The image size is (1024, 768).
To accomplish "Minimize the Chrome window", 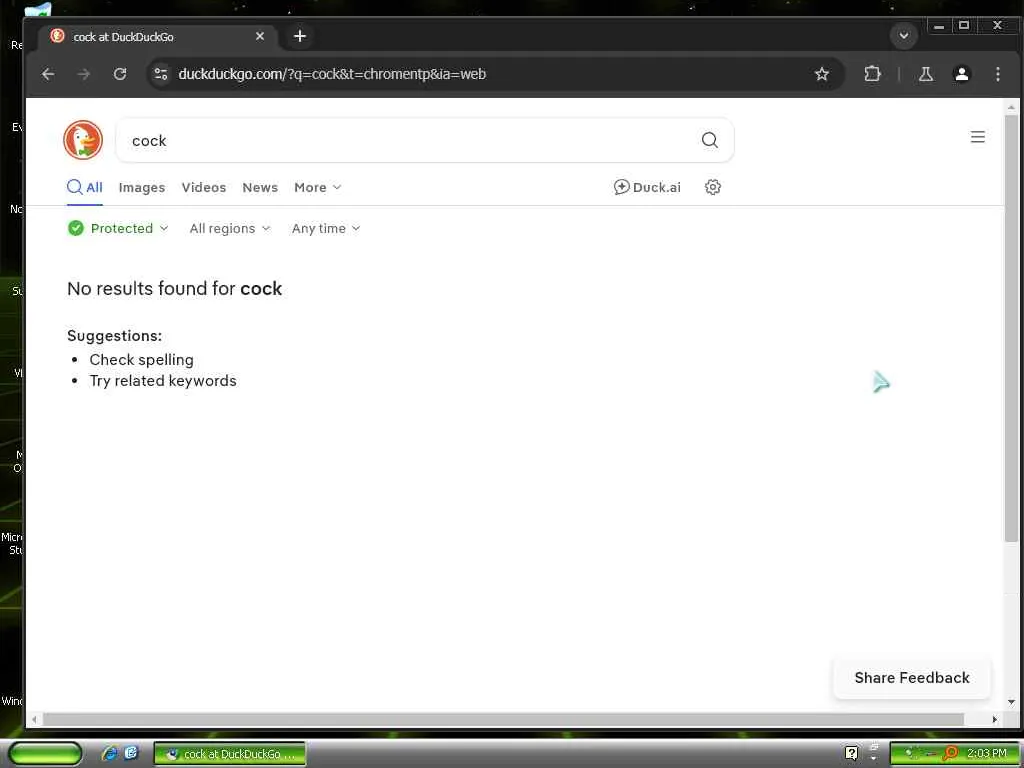I will pyautogui.click(x=939, y=25).
